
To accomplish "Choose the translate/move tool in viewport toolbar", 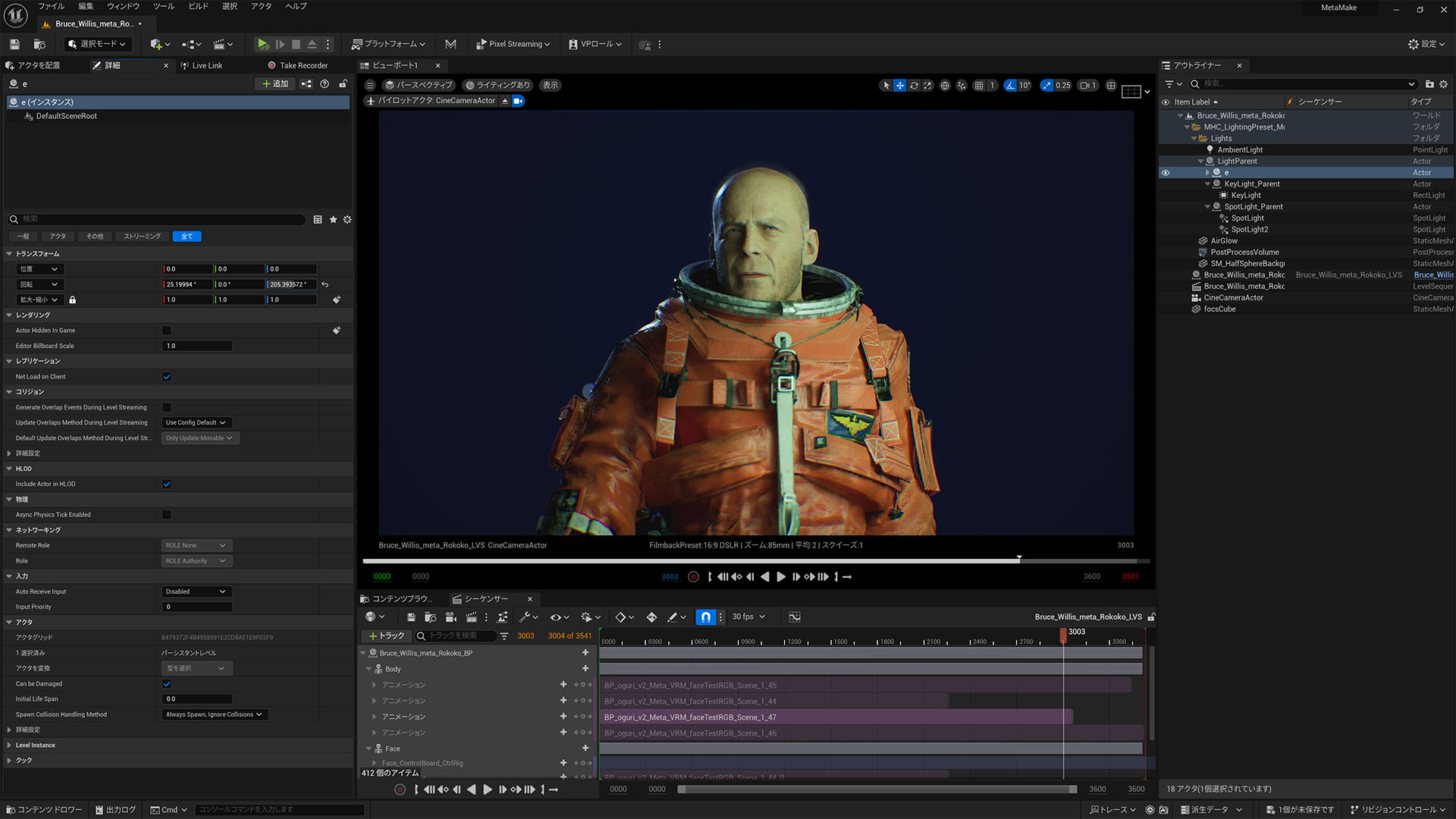I will (x=899, y=85).
